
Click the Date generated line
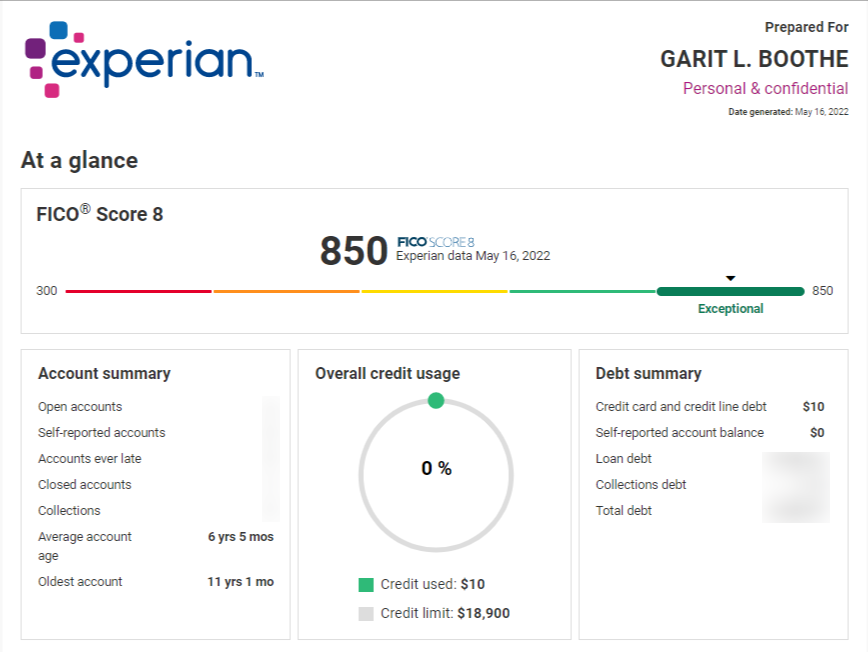click(788, 112)
